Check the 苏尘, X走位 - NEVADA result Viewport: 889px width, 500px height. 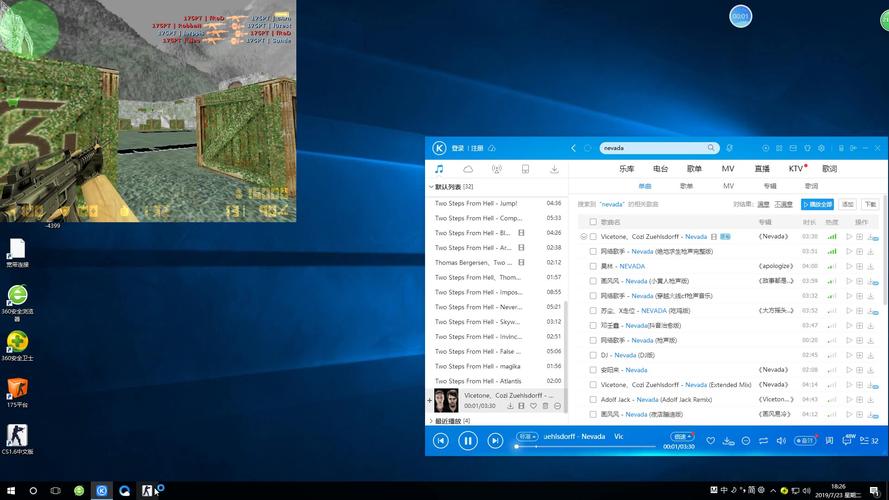click(x=593, y=311)
